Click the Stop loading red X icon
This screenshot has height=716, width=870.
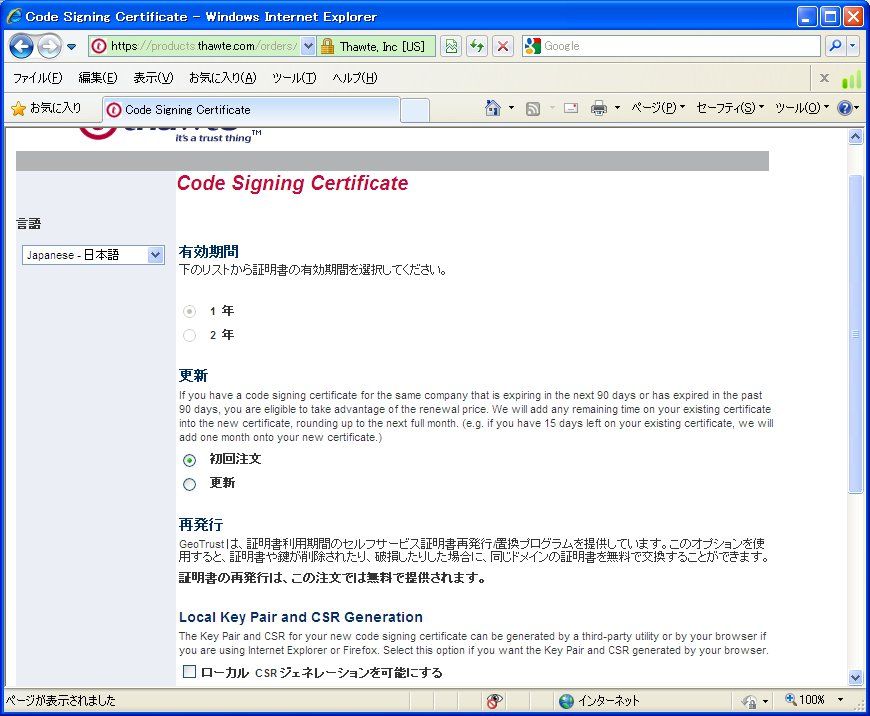tap(503, 46)
